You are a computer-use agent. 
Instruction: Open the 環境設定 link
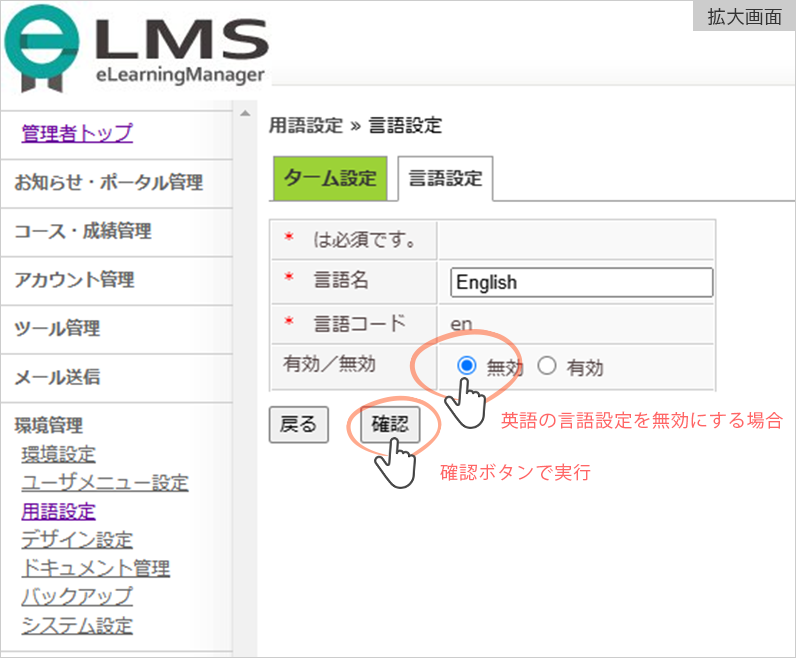(58, 454)
